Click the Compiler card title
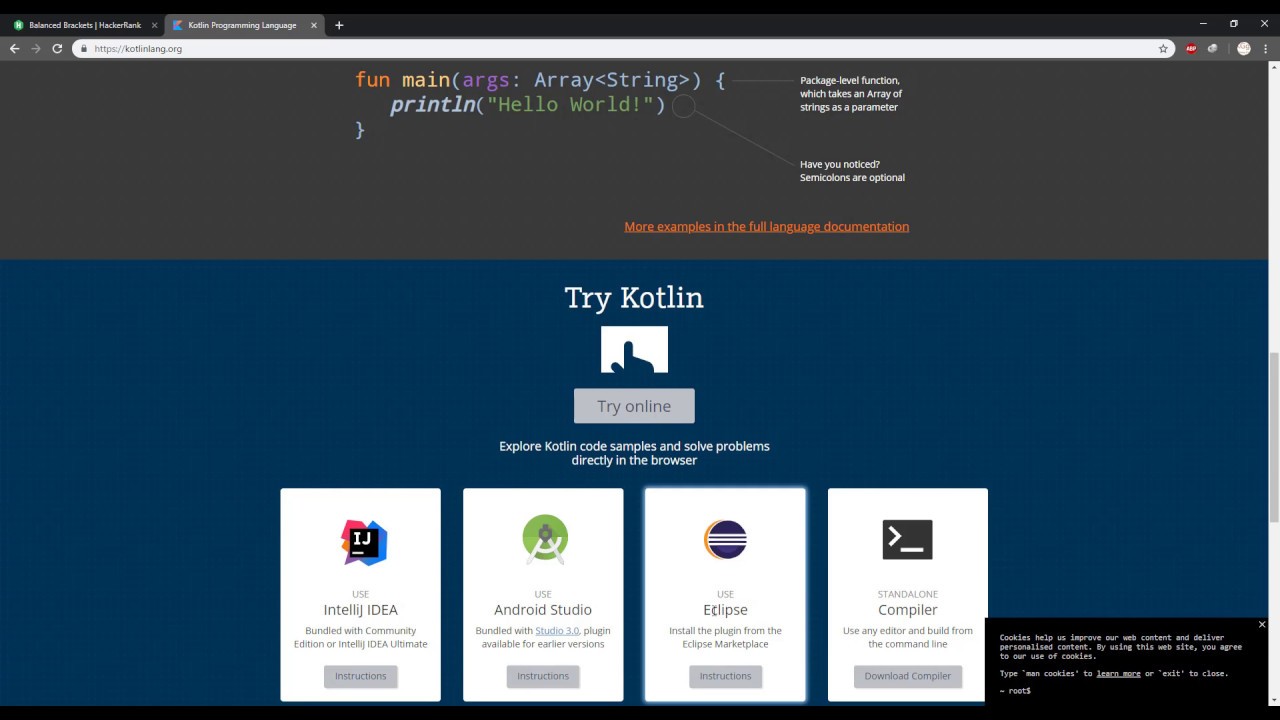This screenshot has height=720, width=1280. (x=908, y=610)
